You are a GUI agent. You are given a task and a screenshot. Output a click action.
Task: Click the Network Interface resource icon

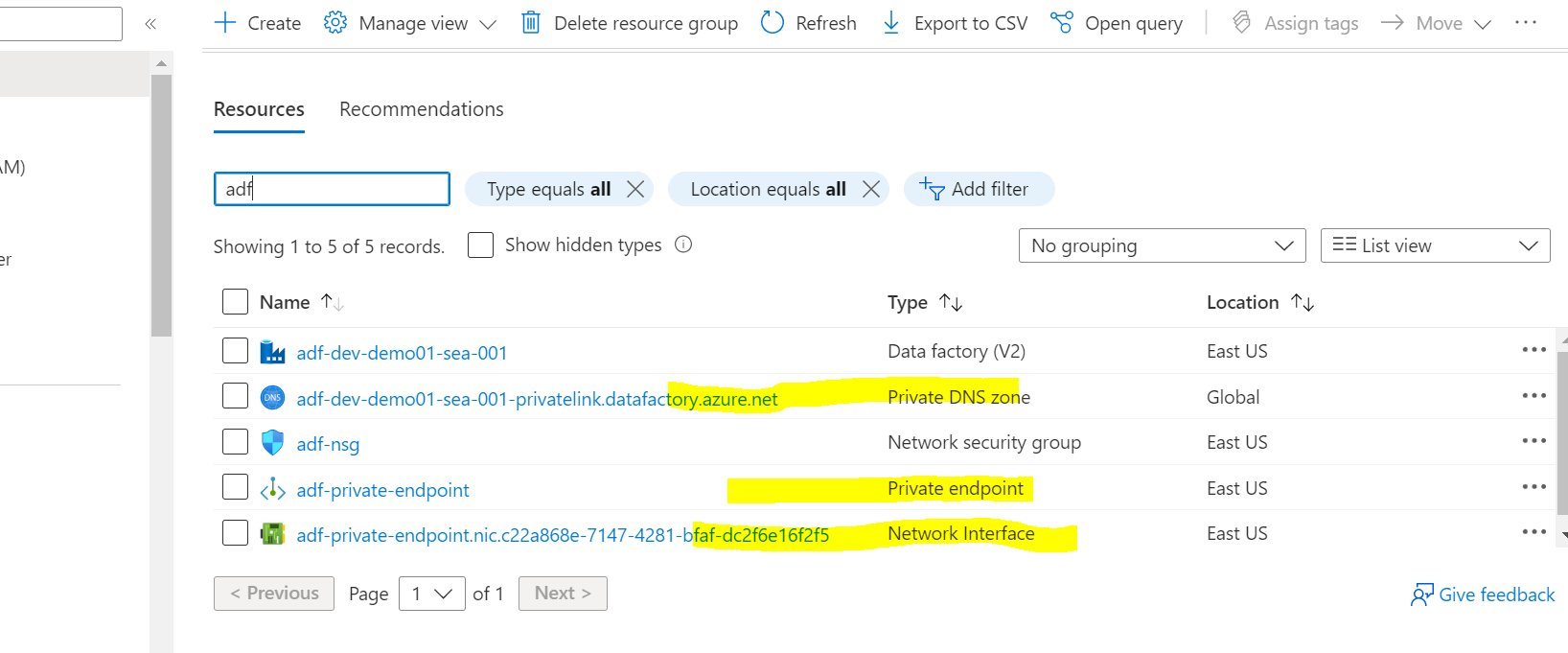[x=273, y=534]
